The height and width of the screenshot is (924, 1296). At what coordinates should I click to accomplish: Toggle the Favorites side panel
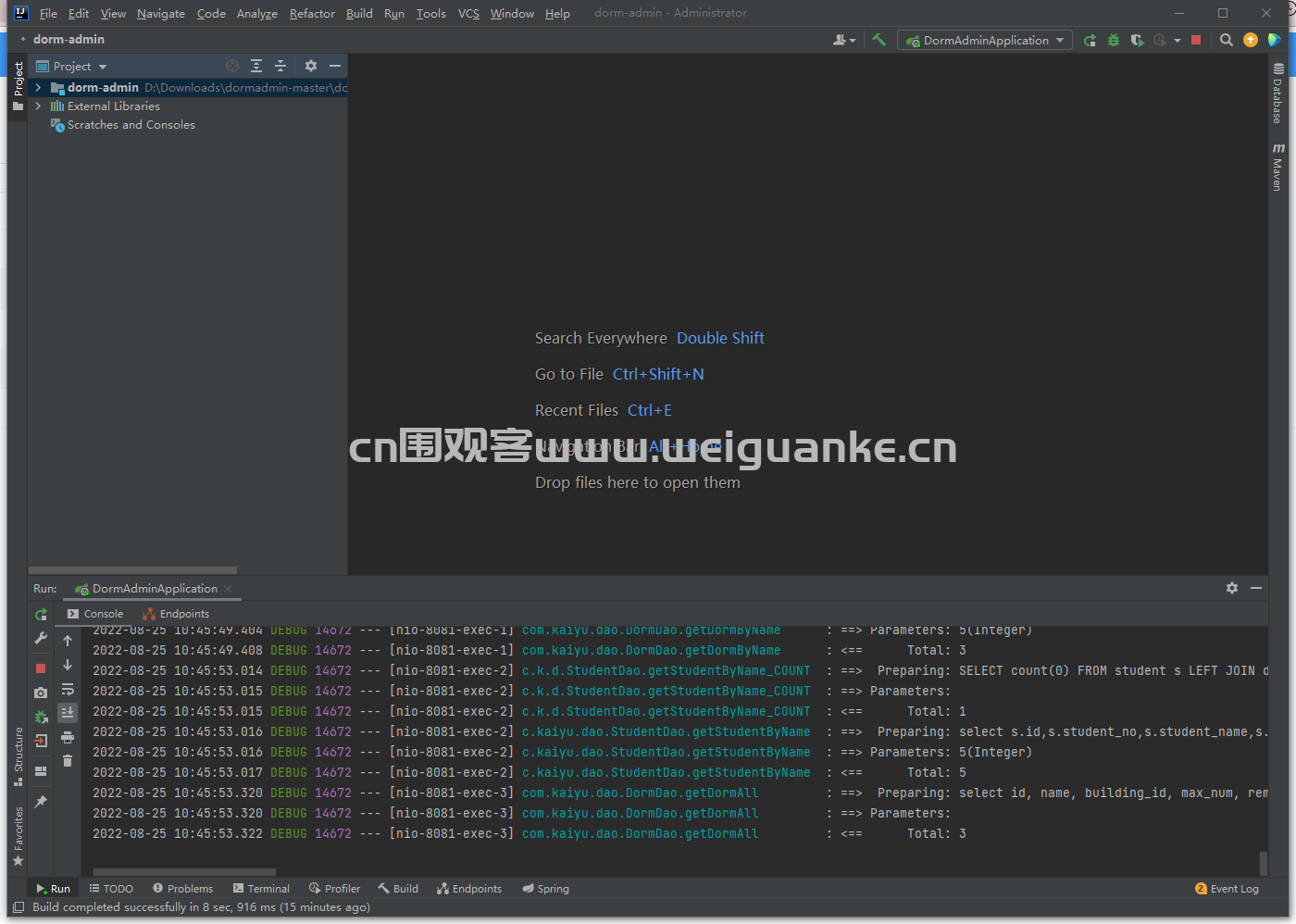[x=18, y=836]
